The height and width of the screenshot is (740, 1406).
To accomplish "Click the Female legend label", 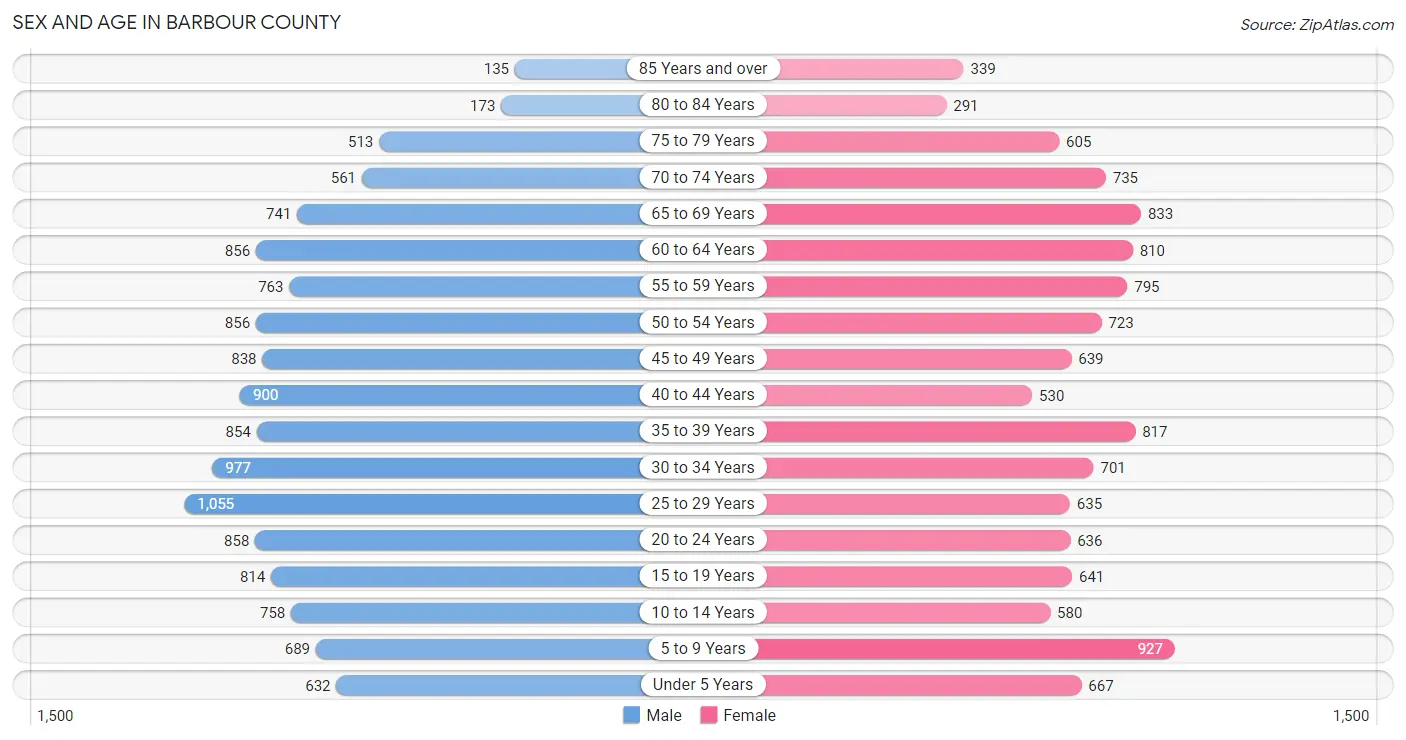I will (750, 715).
